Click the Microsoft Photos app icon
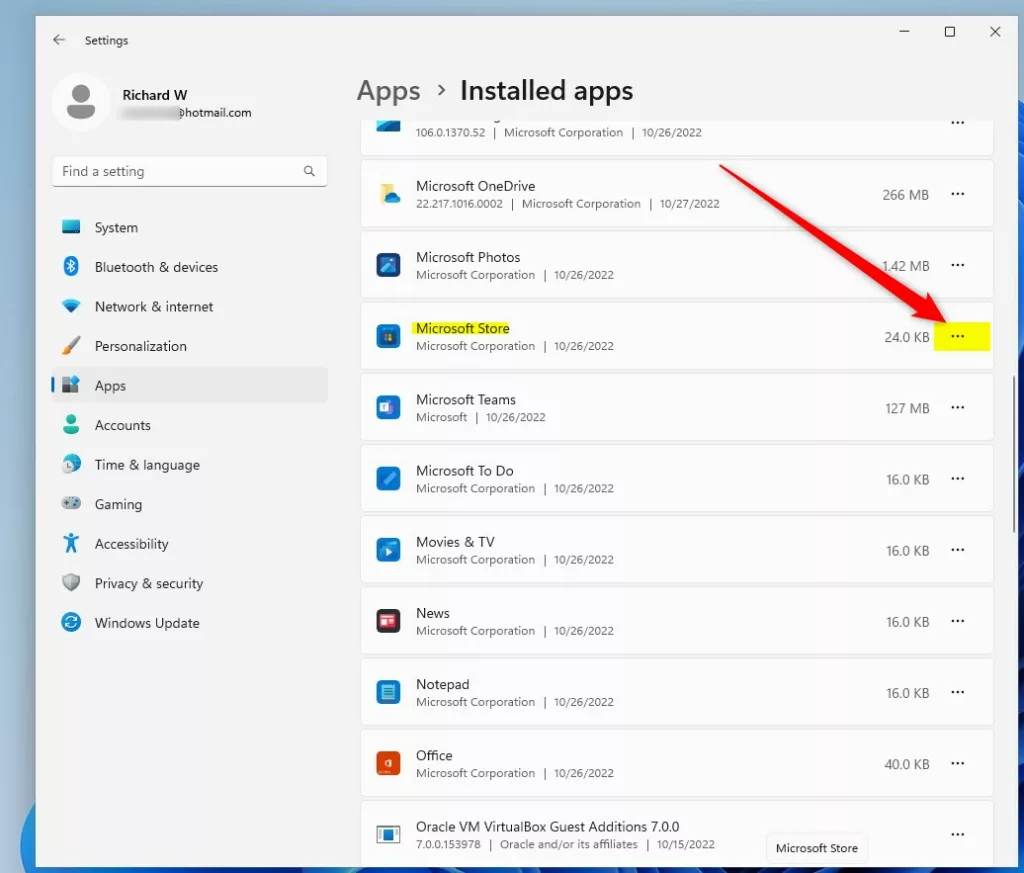1024x873 pixels. [x=388, y=265]
